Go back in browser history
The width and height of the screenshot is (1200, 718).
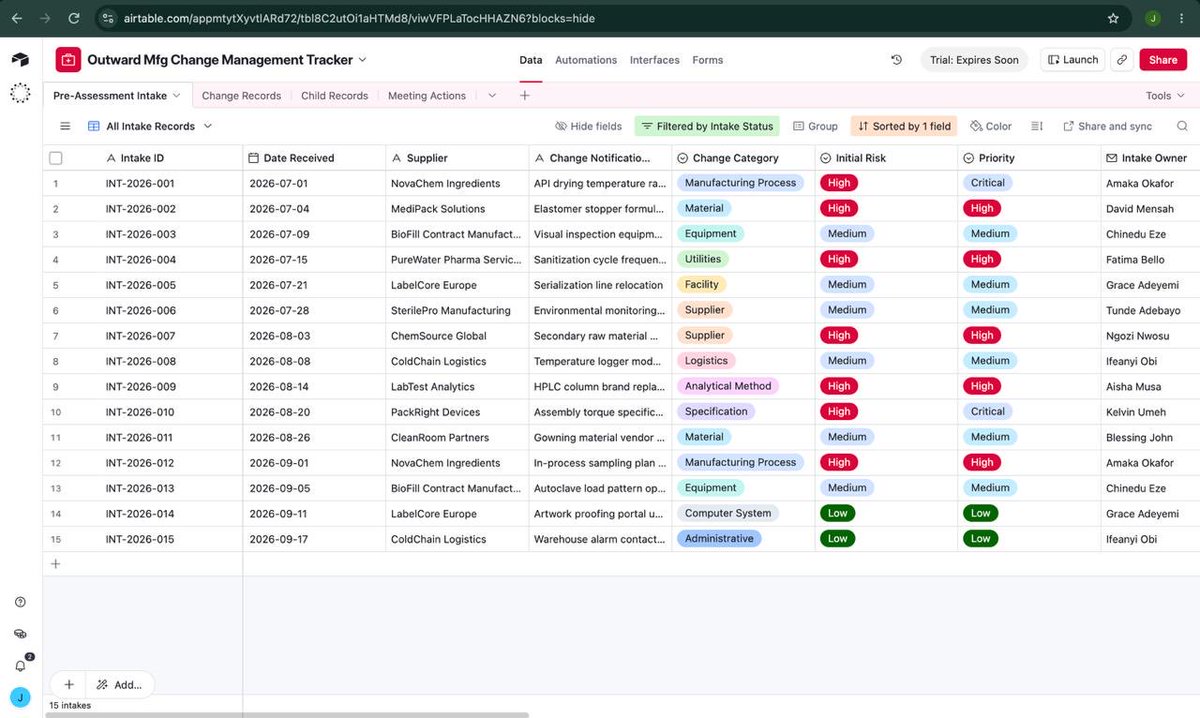[17, 18]
